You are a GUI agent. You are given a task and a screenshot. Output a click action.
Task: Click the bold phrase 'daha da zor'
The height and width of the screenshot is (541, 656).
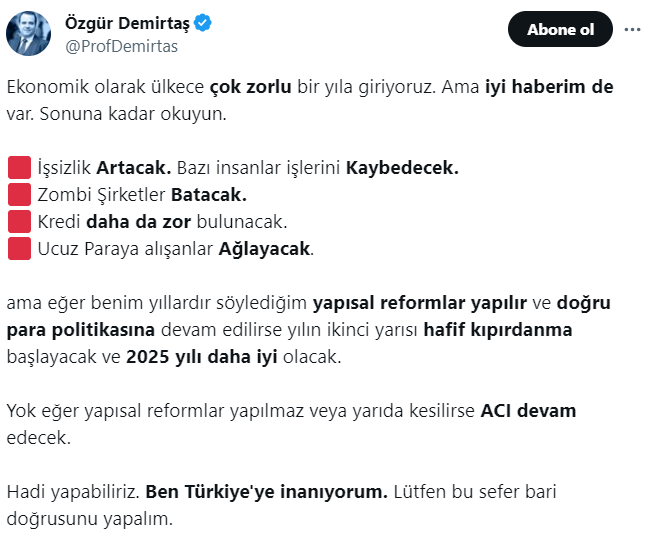pos(138,222)
